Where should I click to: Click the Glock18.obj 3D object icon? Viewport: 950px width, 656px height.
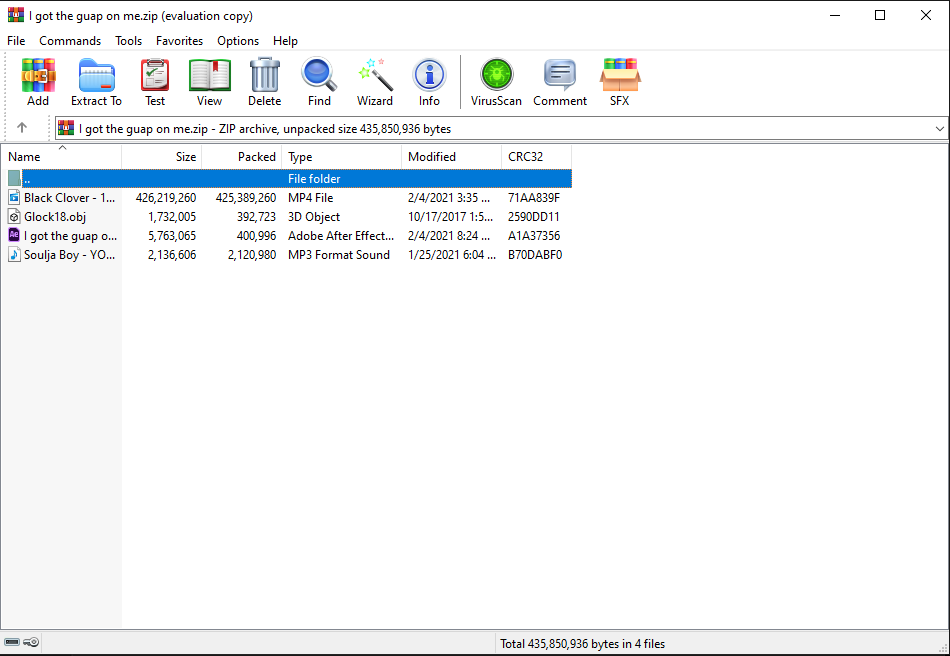(15, 216)
